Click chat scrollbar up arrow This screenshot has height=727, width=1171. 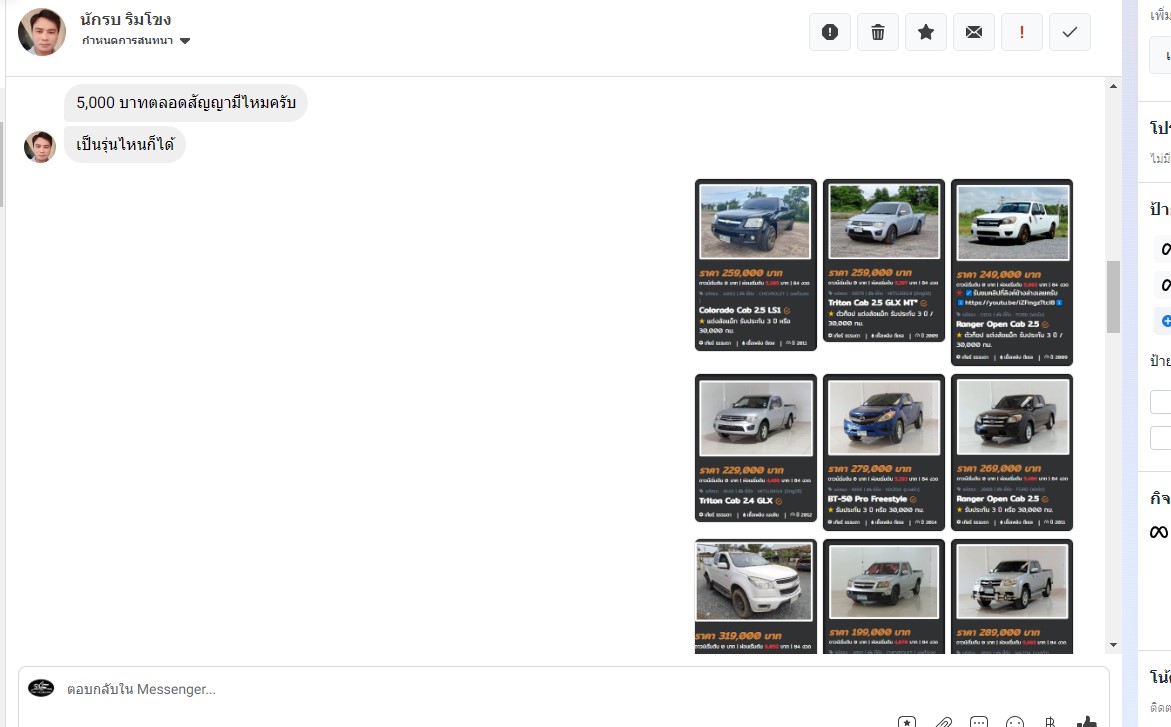click(x=1113, y=86)
